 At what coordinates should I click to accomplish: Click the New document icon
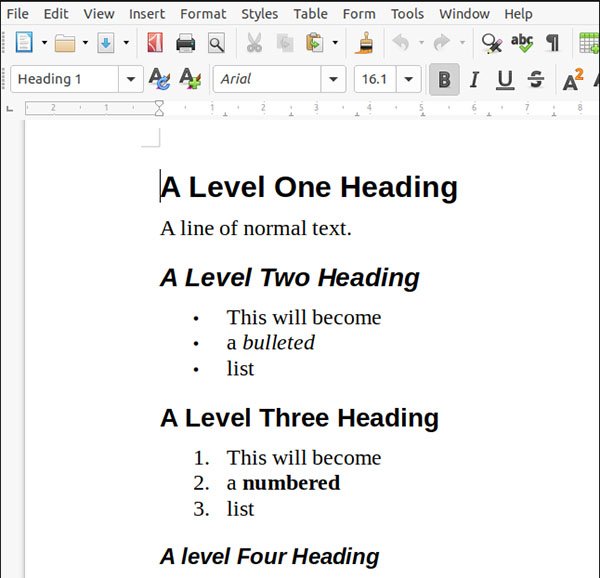[24, 42]
